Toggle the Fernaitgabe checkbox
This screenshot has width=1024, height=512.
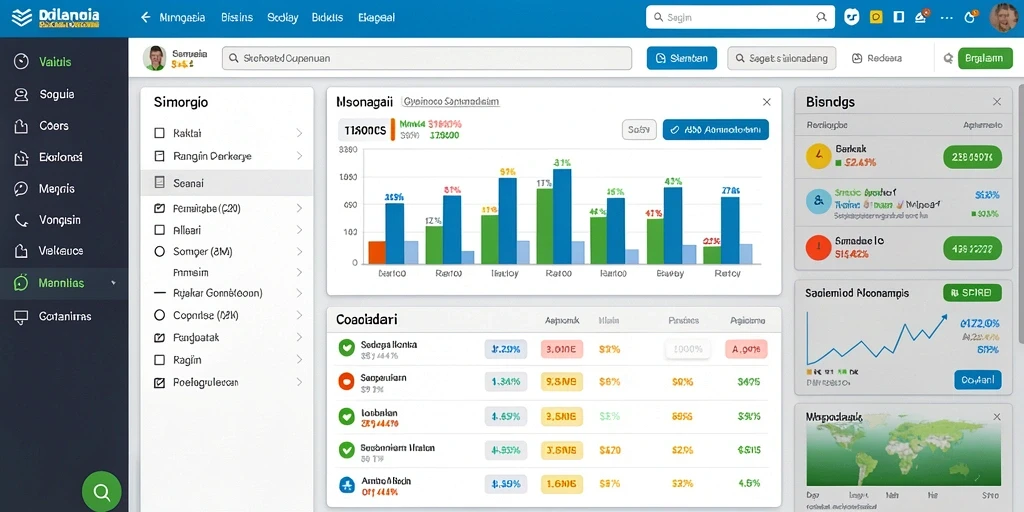coord(159,209)
